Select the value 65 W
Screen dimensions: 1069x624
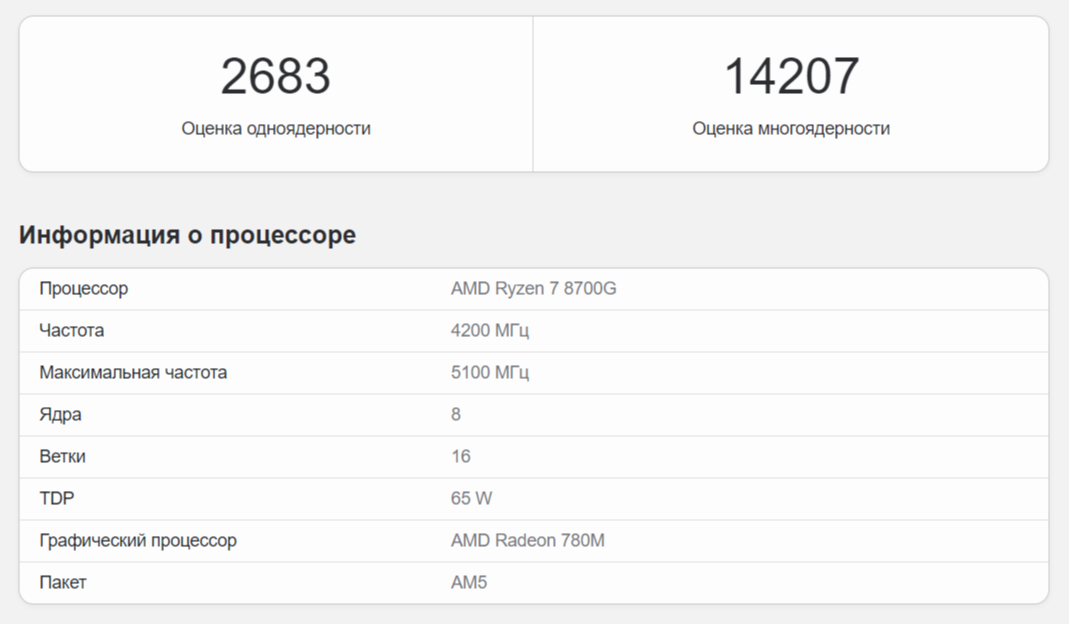coord(471,499)
